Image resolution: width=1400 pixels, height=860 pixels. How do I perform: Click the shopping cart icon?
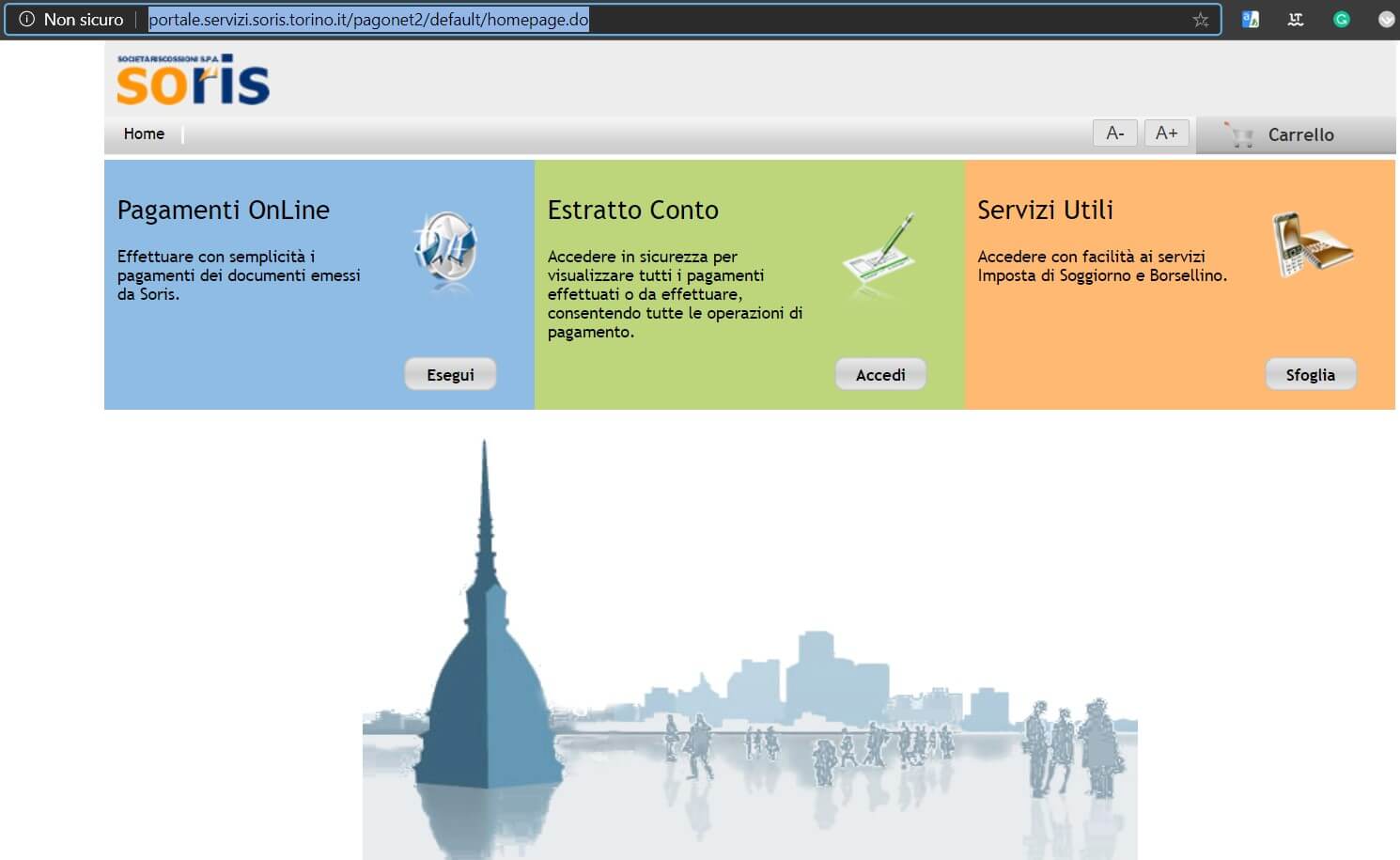pyautogui.click(x=1239, y=135)
